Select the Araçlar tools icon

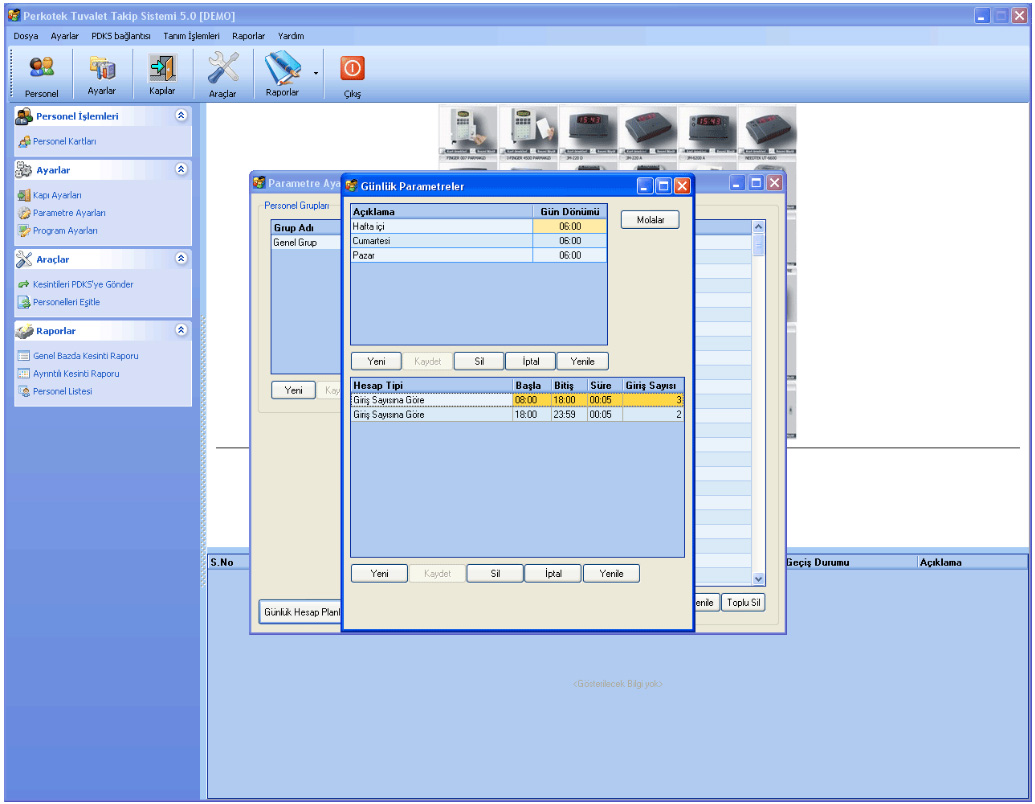tap(222, 75)
